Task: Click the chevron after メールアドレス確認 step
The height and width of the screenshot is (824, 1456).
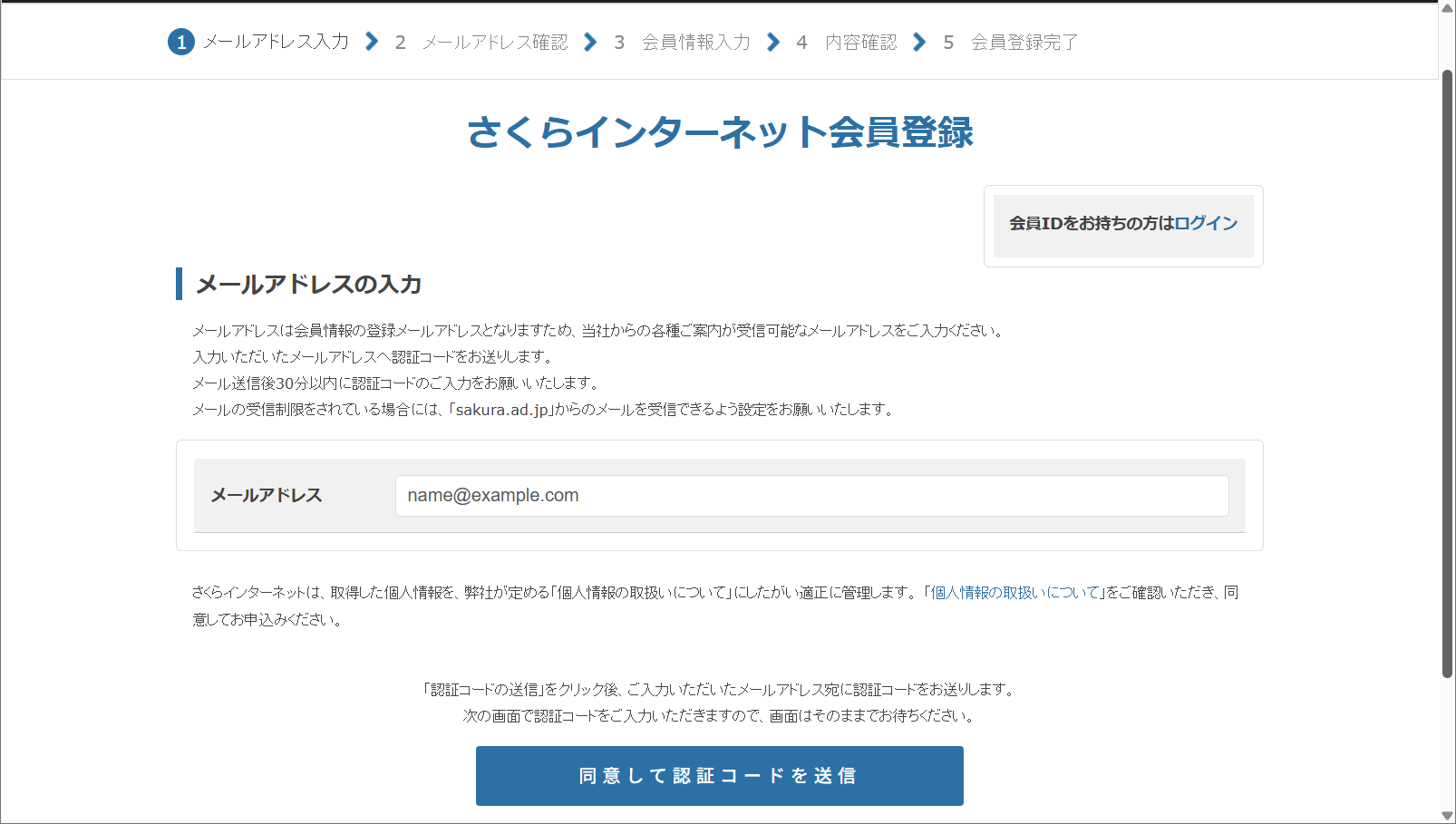Action: click(x=590, y=42)
